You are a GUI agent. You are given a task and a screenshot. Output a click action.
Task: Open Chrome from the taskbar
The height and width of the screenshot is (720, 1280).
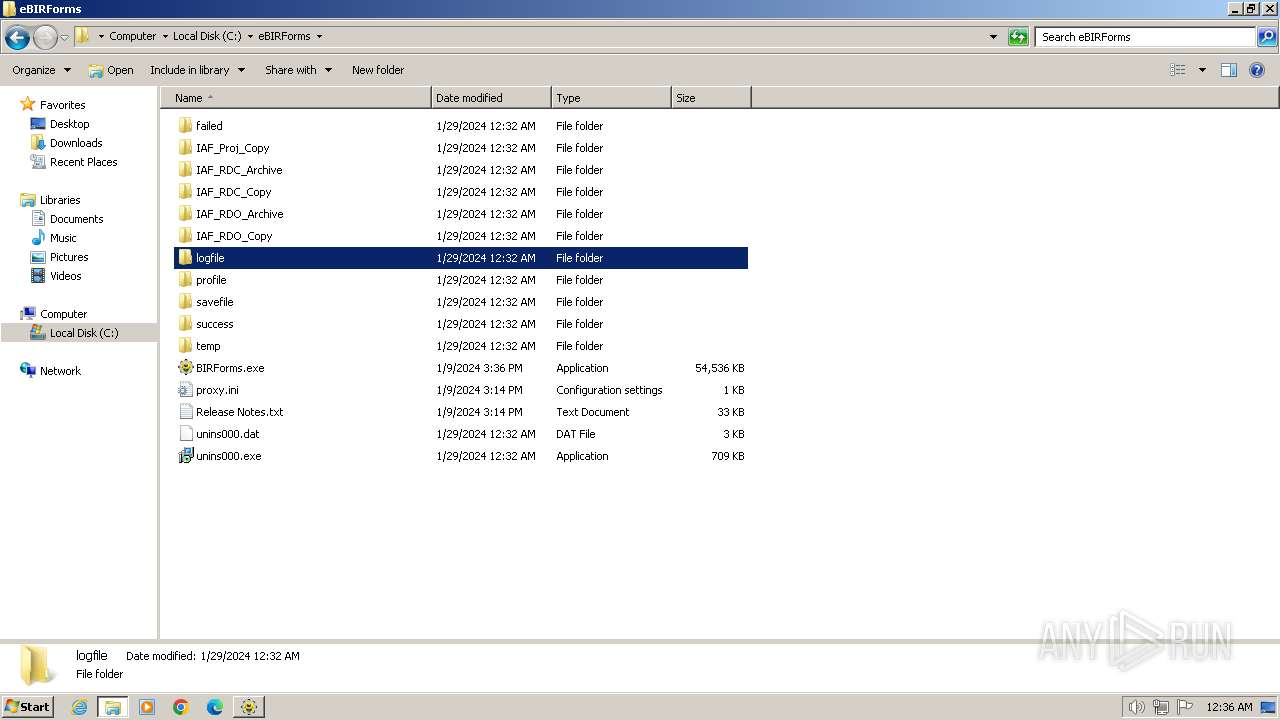pyautogui.click(x=181, y=707)
